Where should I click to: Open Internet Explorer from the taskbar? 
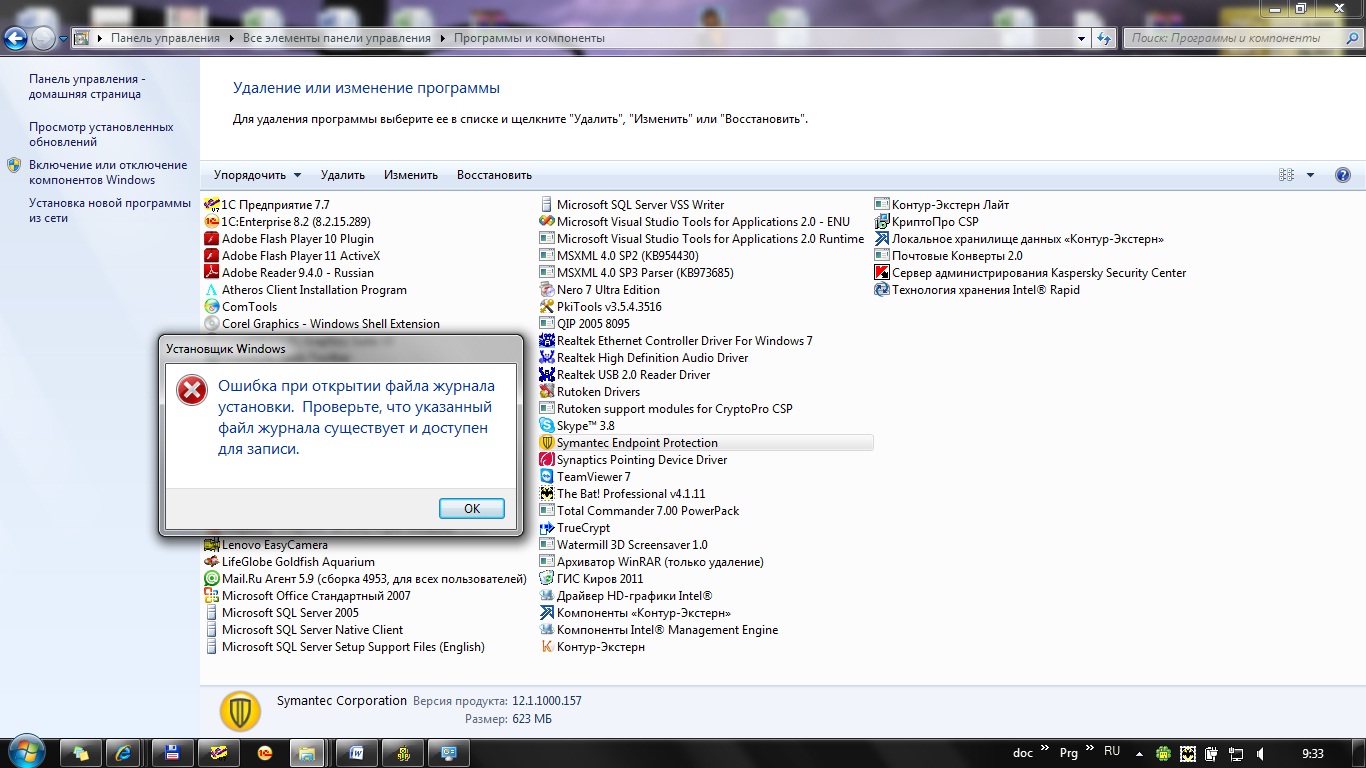coord(125,752)
